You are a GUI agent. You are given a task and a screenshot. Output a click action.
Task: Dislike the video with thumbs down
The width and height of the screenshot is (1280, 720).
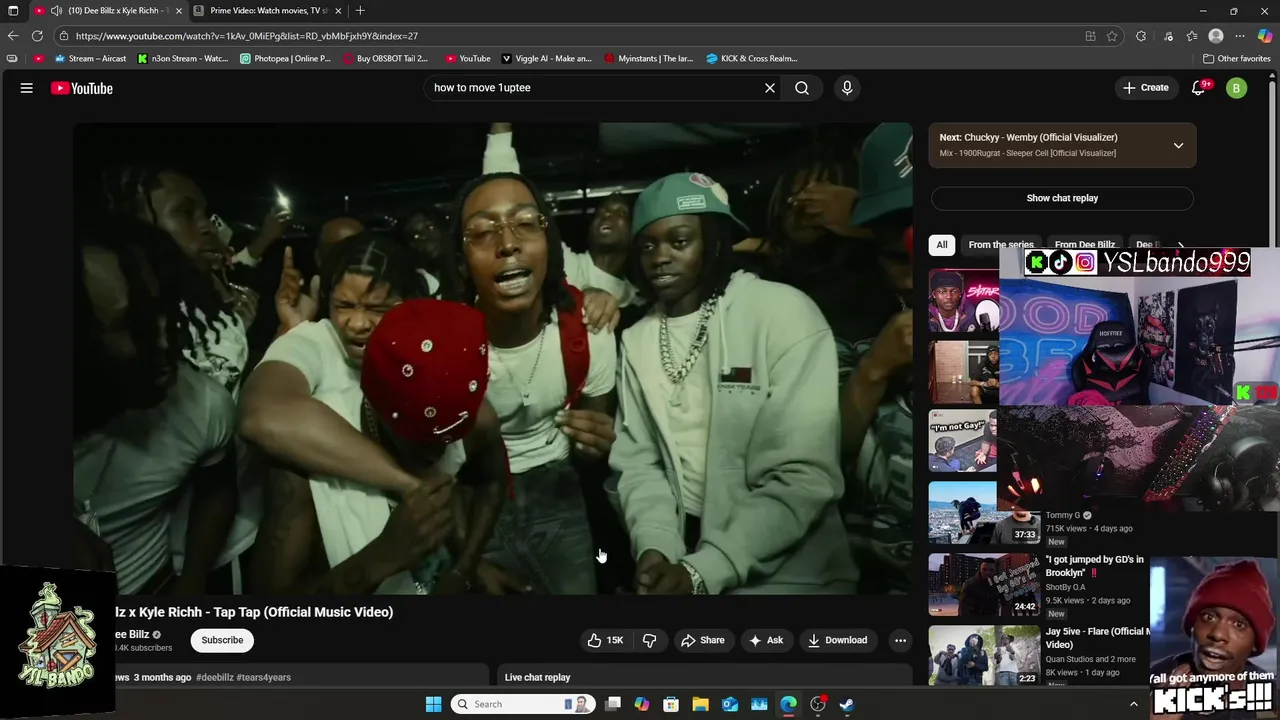coord(649,640)
